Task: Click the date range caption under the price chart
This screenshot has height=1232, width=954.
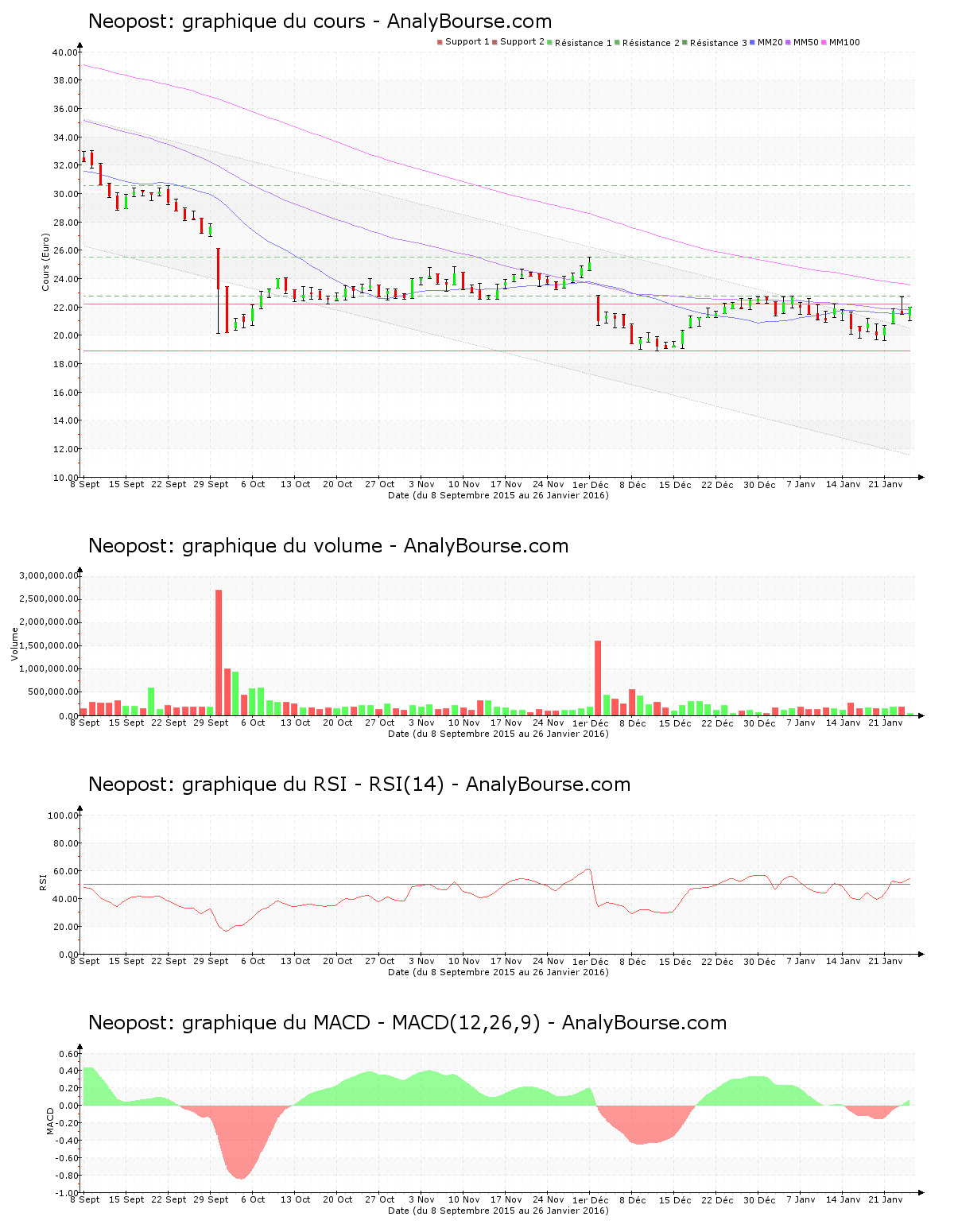Action: click(x=498, y=495)
